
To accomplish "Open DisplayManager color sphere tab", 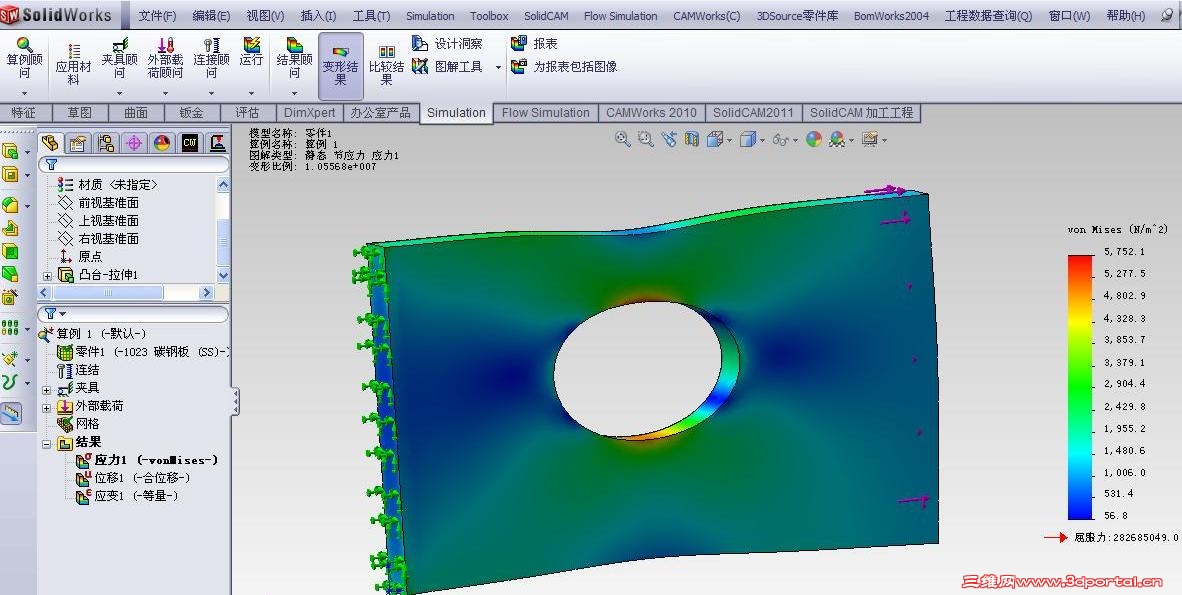I will click(x=162, y=143).
